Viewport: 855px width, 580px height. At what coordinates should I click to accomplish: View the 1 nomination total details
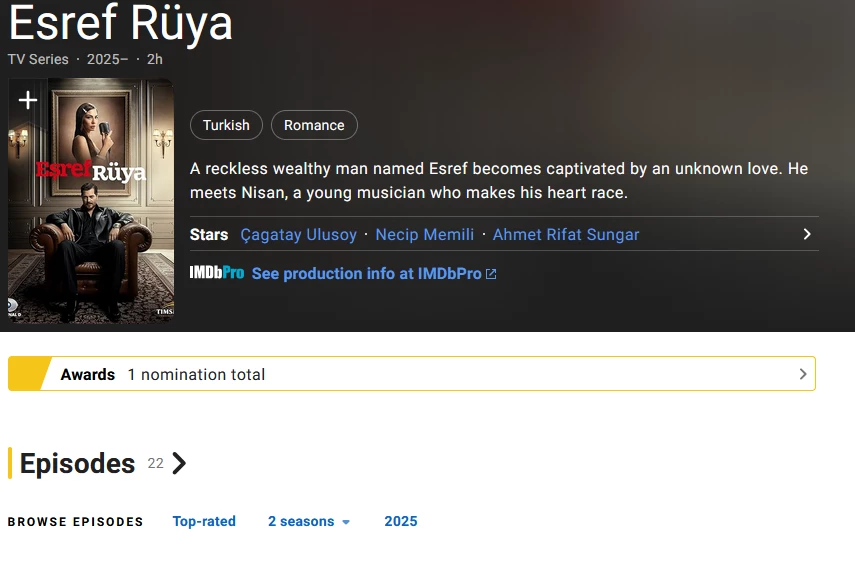(x=196, y=374)
